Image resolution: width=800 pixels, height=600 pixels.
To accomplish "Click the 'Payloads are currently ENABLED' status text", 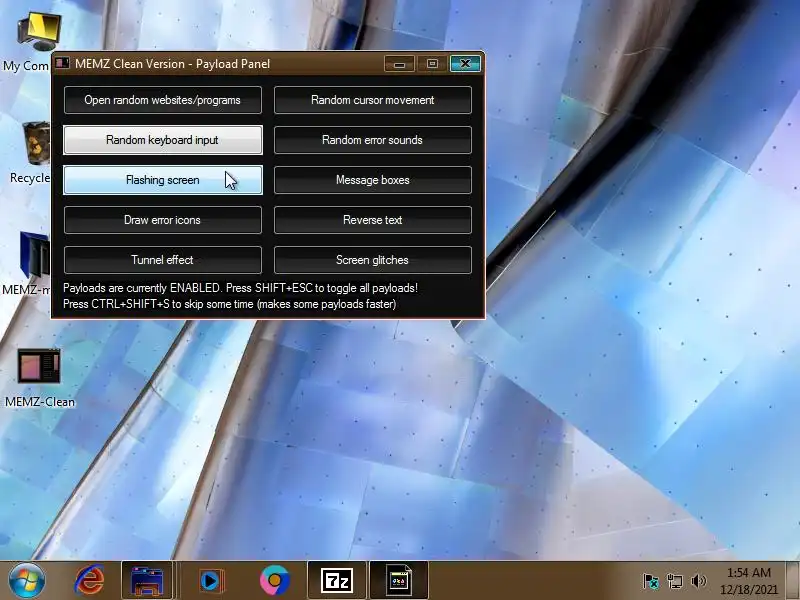I will click(240, 288).
